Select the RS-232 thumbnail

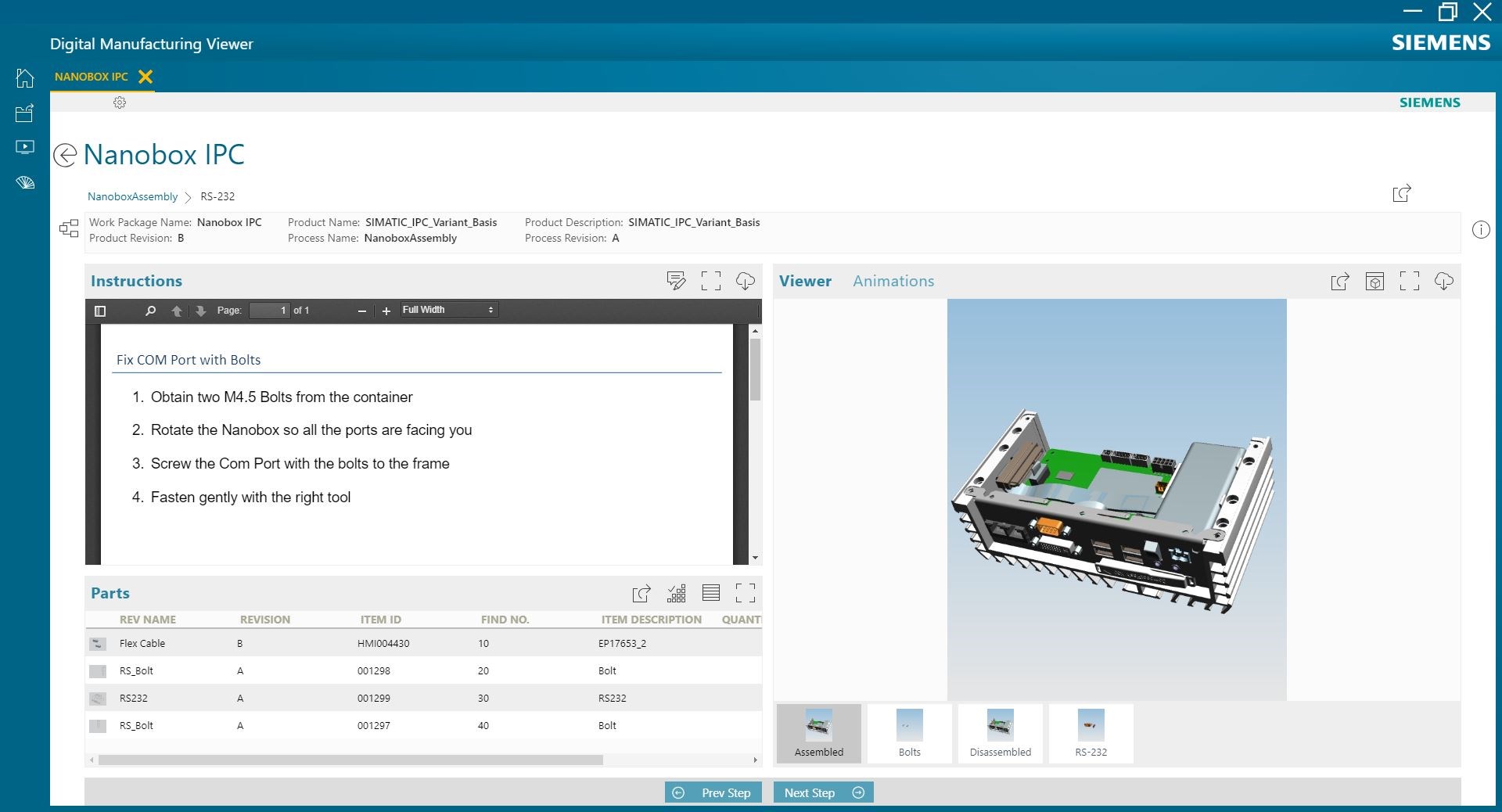(1091, 734)
